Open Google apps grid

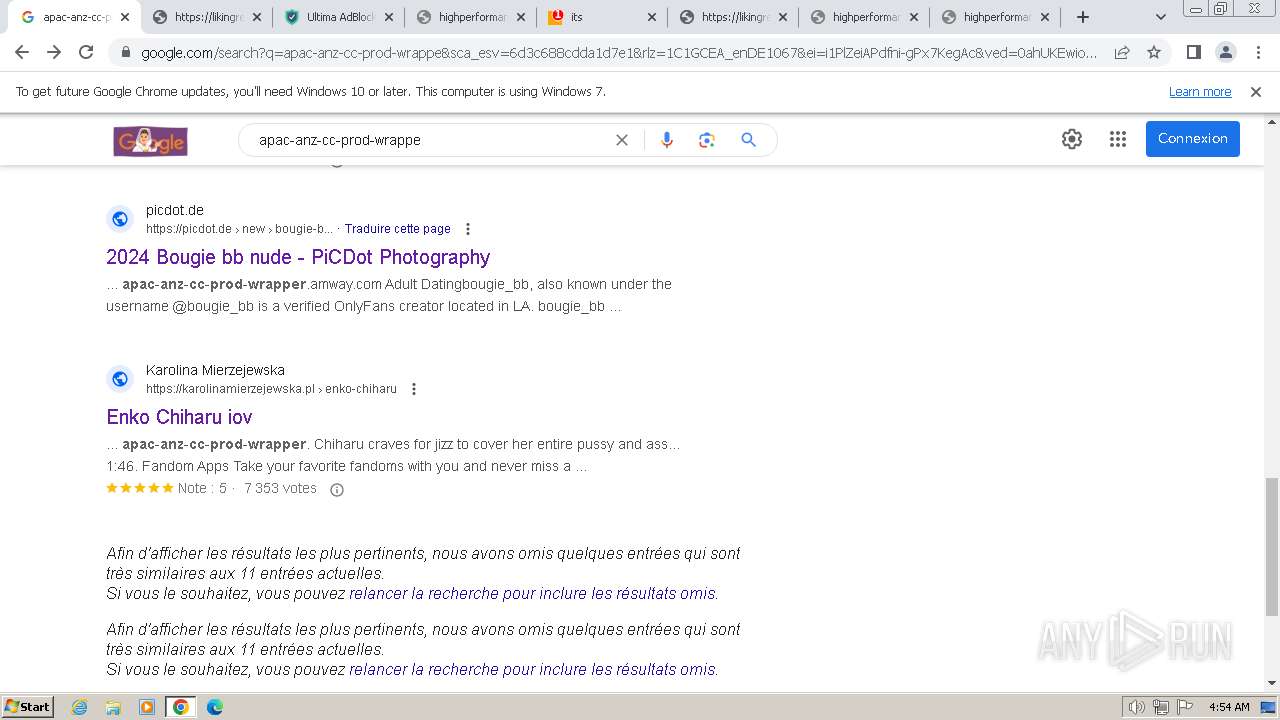pyautogui.click(x=1118, y=139)
